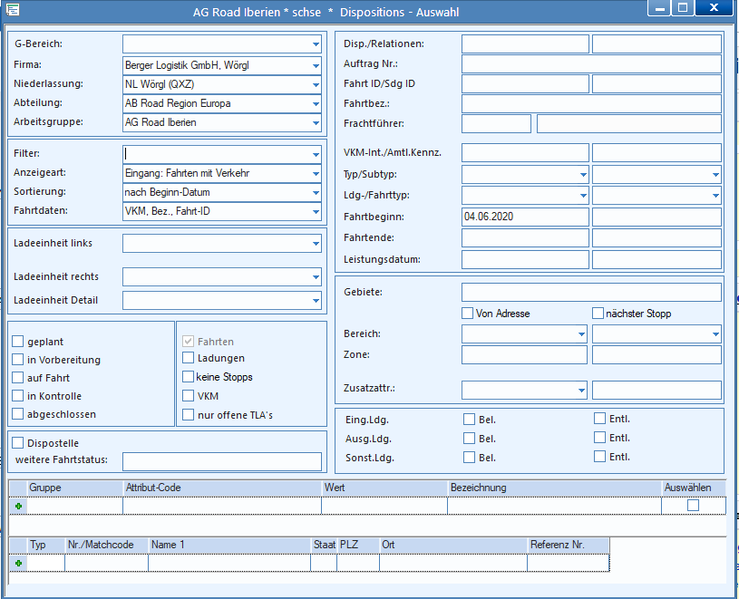Toggle the Von Adresse checkbox

coord(467,313)
